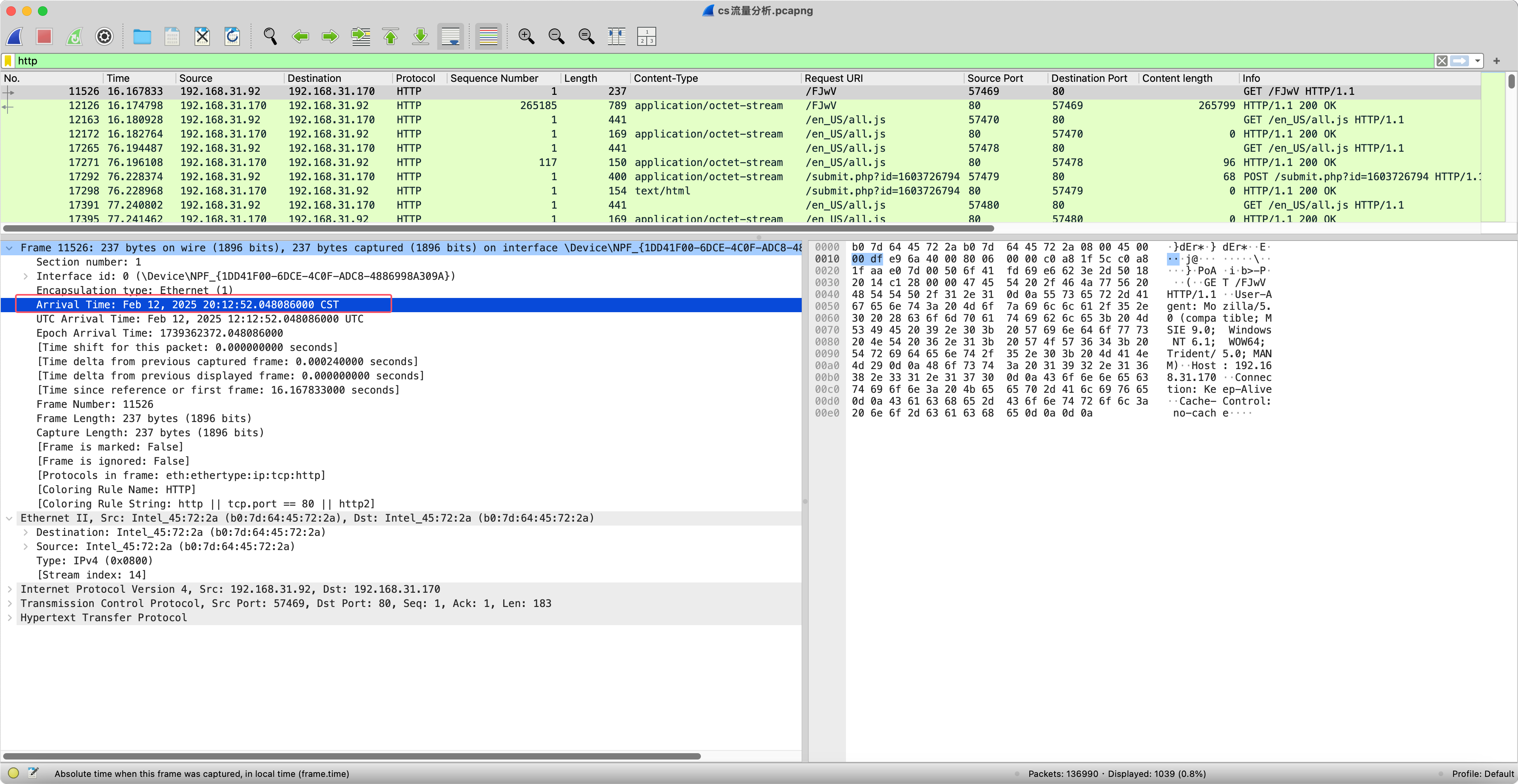Image resolution: width=1518 pixels, height=784 pixels.
Task: Select the Epoch Arrival Time field
Action: coord(401,334)
